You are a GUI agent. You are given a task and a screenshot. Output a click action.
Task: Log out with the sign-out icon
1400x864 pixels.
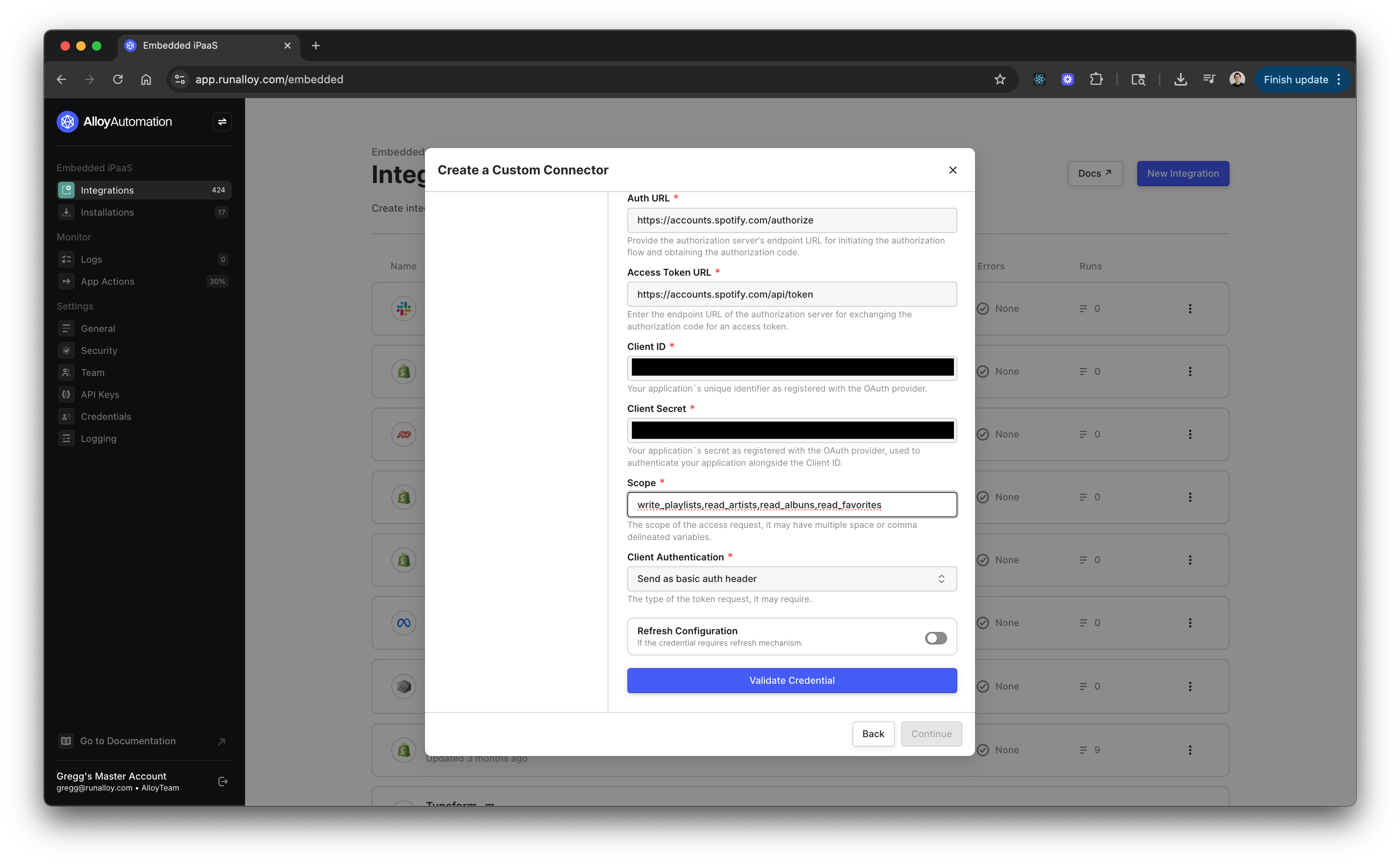click(x=223, y=781)
